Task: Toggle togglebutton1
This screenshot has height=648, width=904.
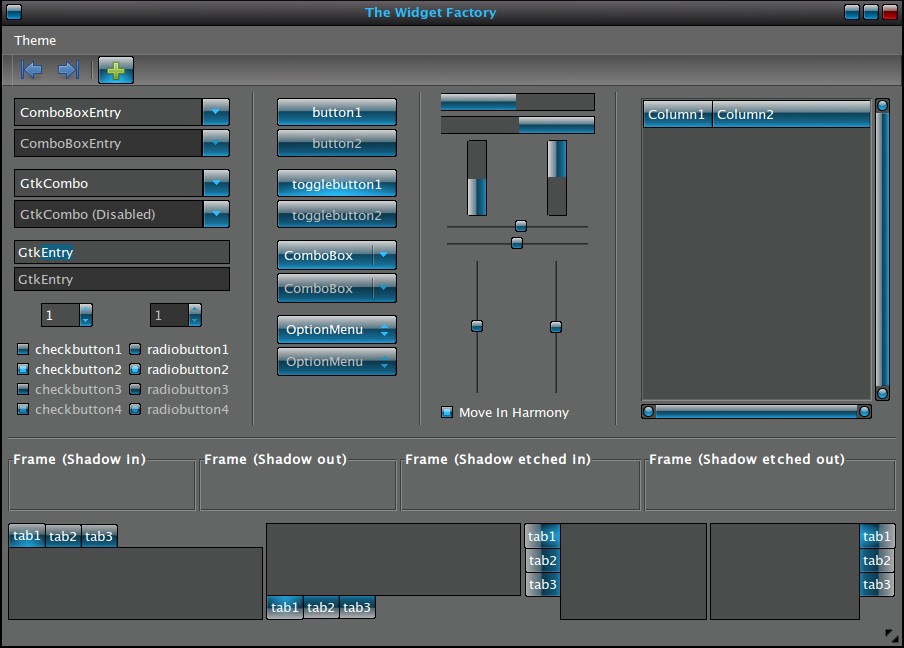Action: (x=337, y=184)
